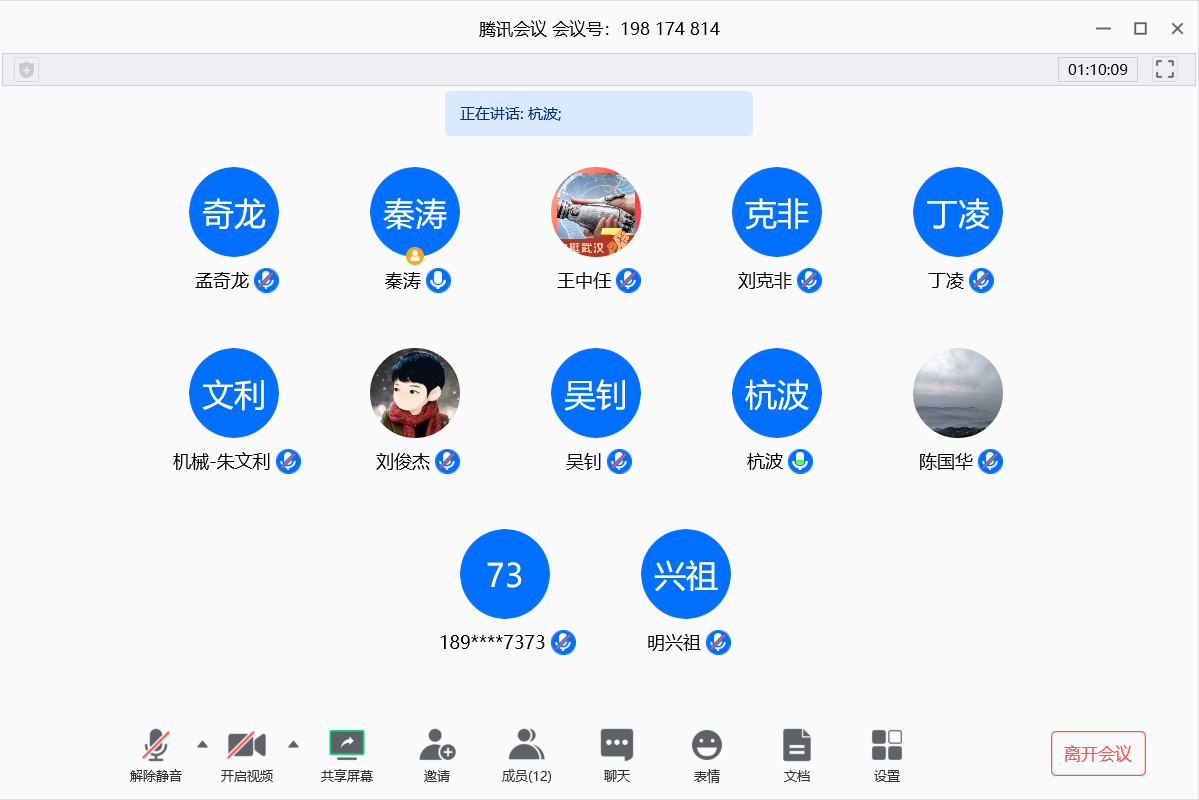1199x800 pixels.
Task: Unmute microphone via 解除静音
Action: tap(155, 746)
